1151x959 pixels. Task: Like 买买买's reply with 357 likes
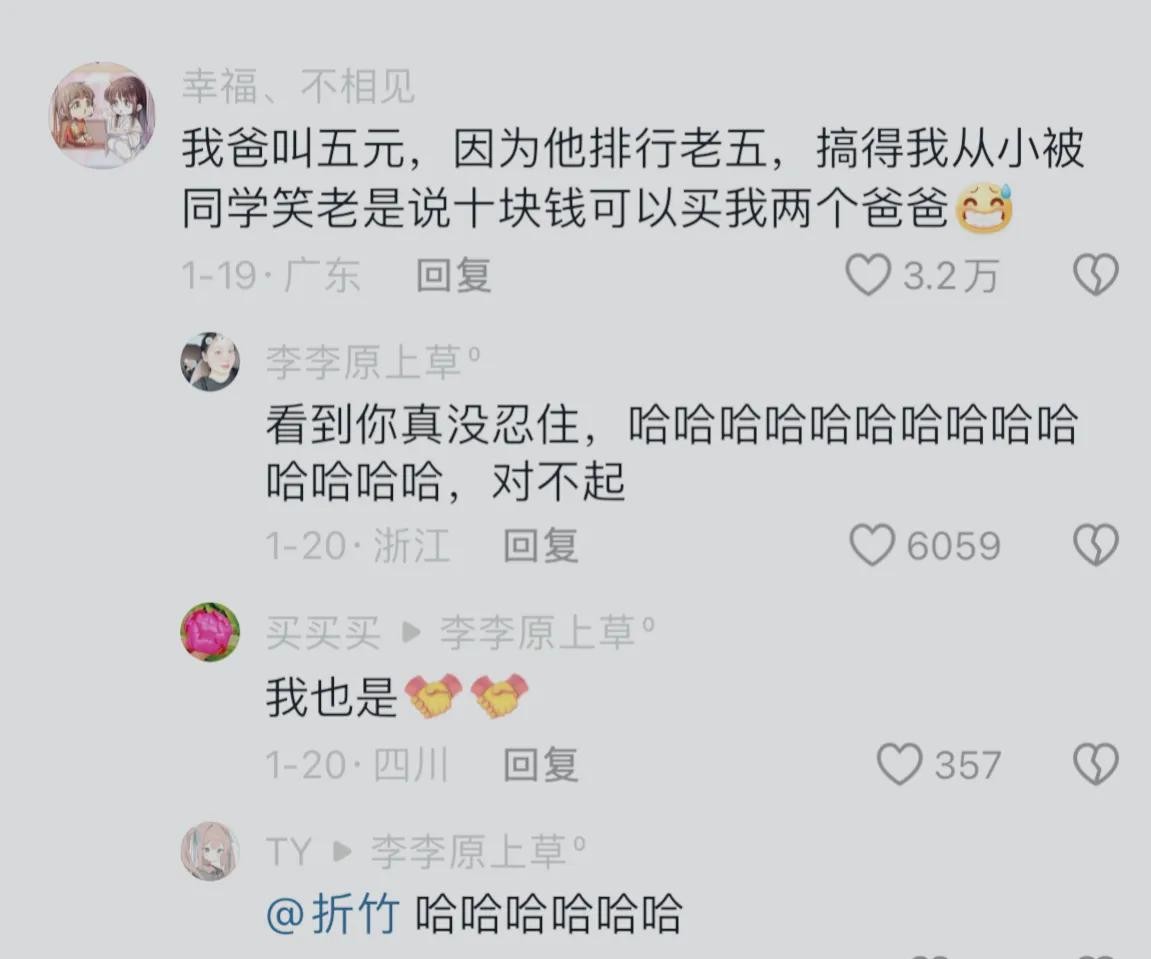point(899,764)
